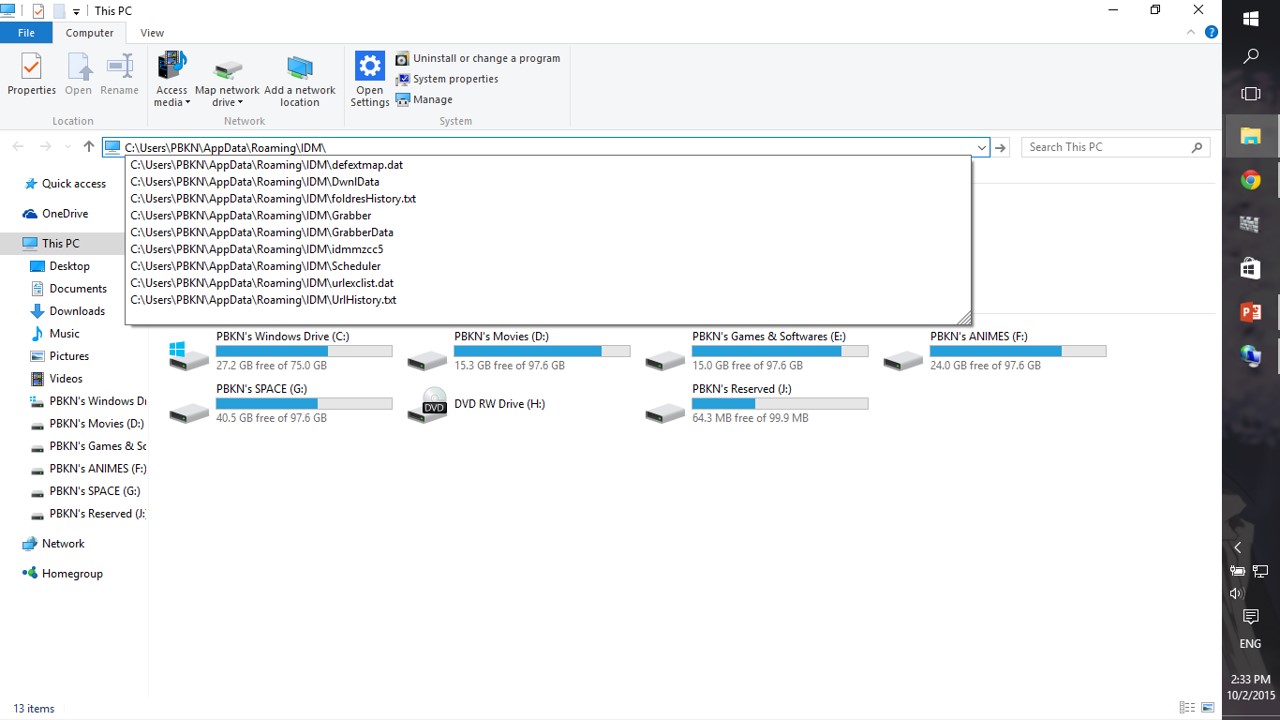This screenshot has width=1280, height=720.
Task: Open System properties
Action: tap(455, 79)
